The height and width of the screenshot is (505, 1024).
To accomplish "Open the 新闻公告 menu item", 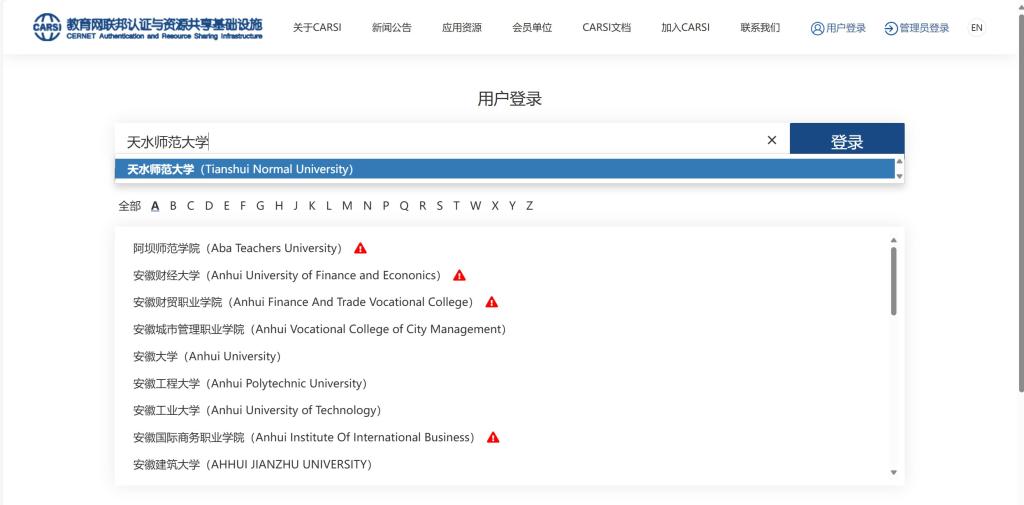I will (x=391, y=28).
